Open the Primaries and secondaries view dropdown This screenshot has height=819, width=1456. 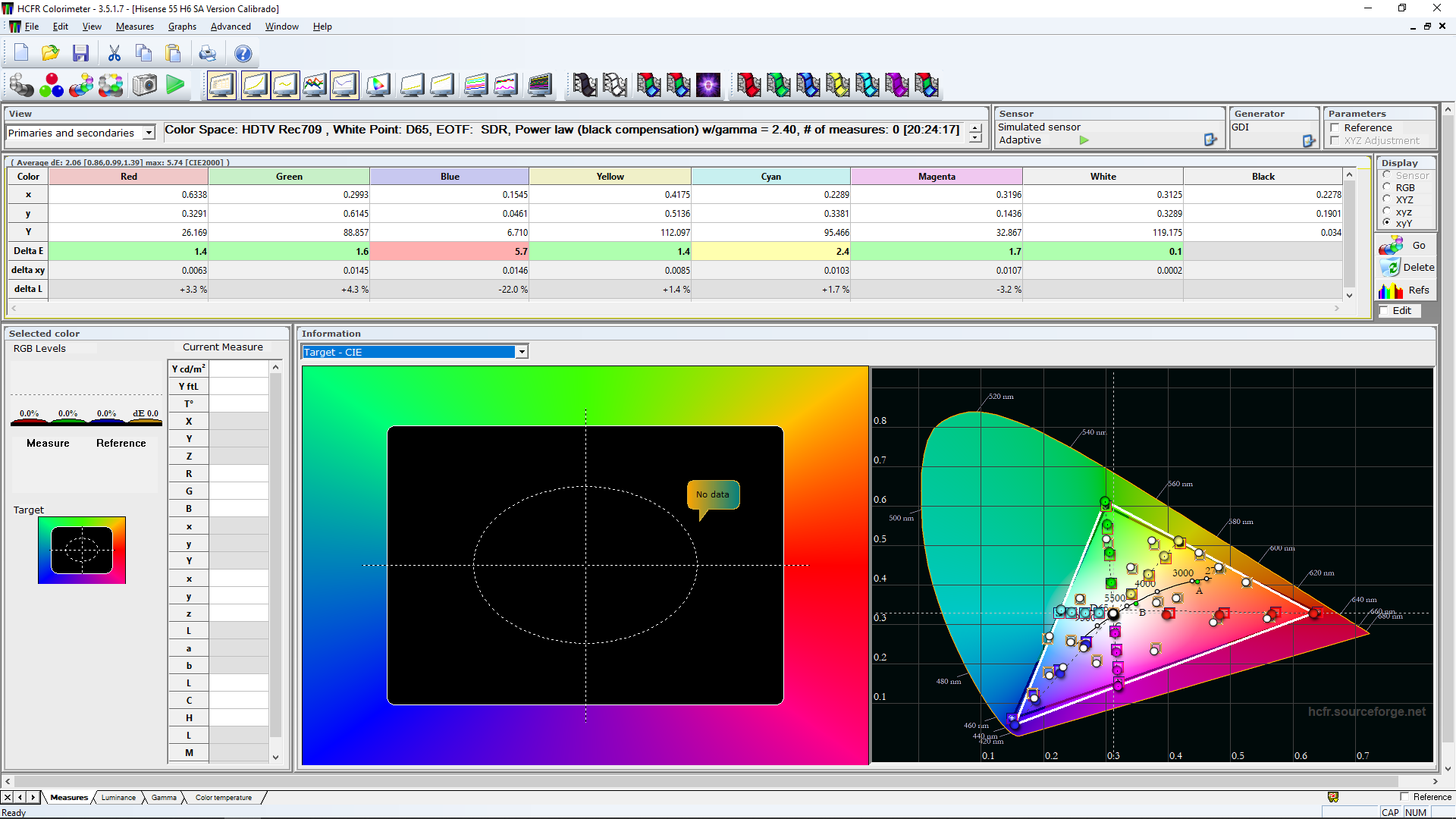tap(149, 133)
